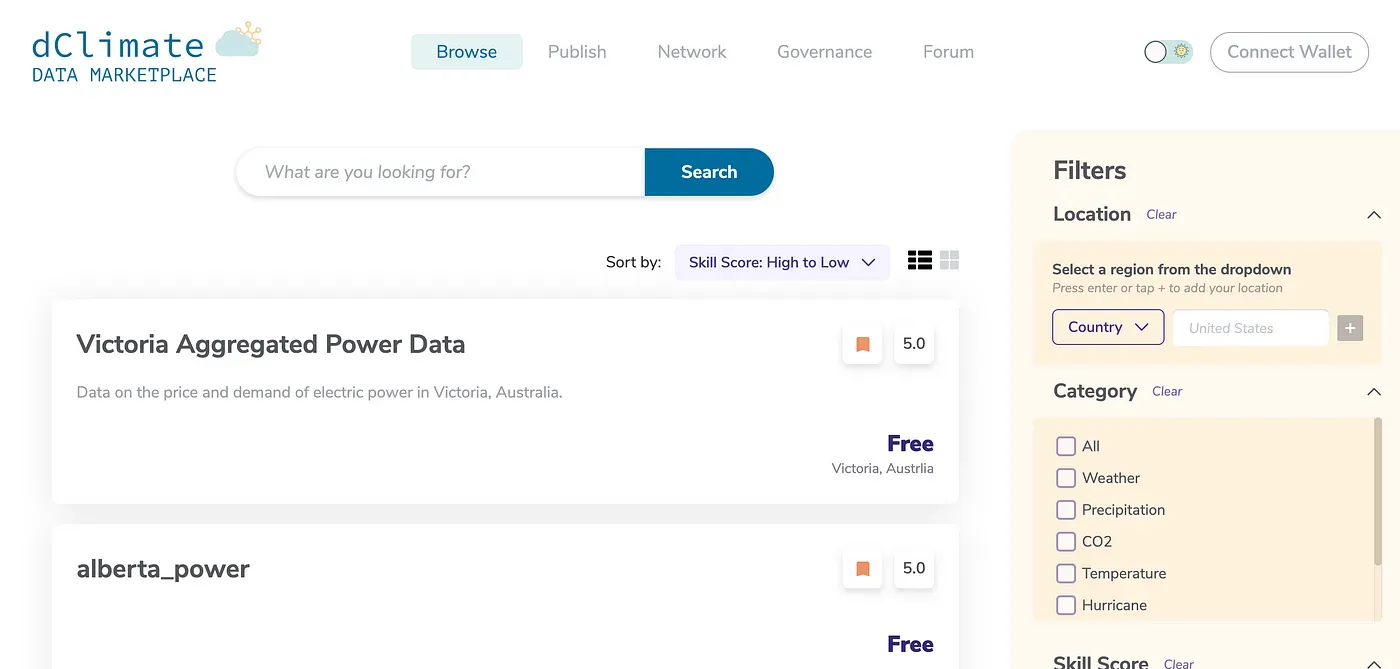1400x669 pixels.
Task: Open the Country region dropdown
Action: [1108, 327]
